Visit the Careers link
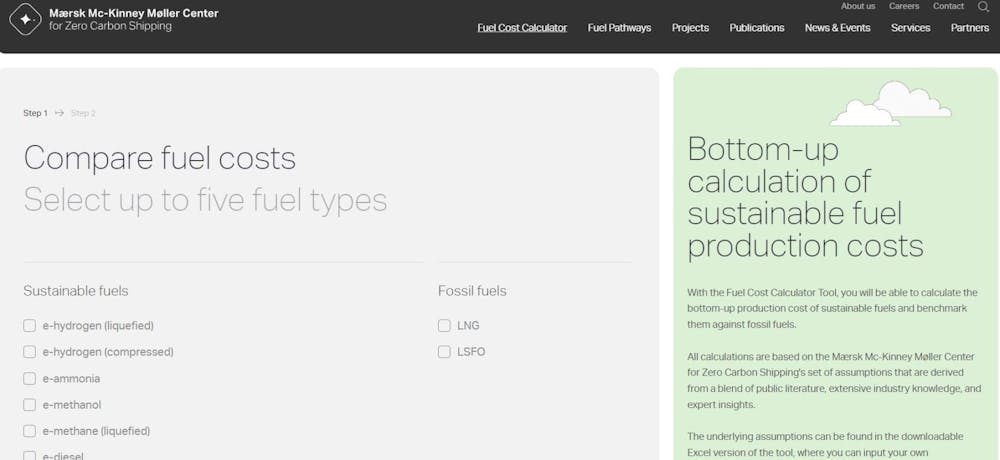 click(904, 6)
